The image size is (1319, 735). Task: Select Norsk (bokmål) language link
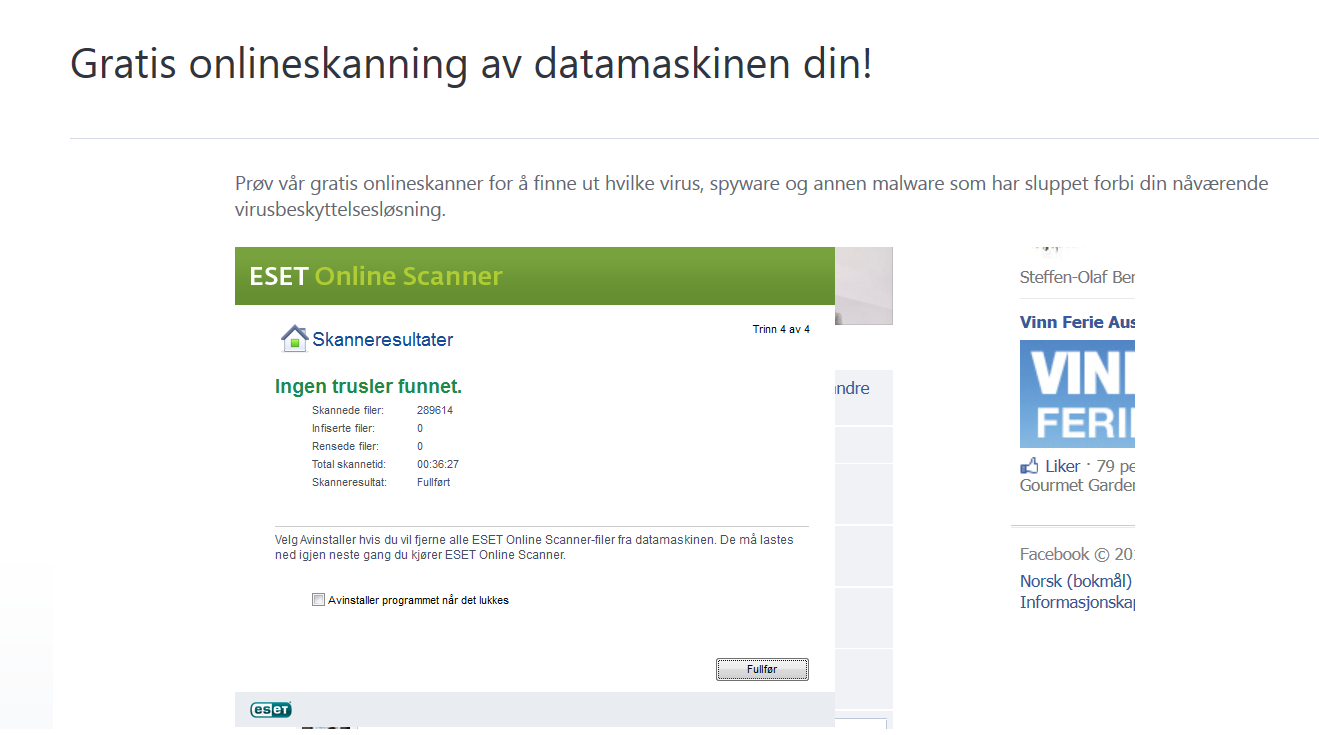1076,581
